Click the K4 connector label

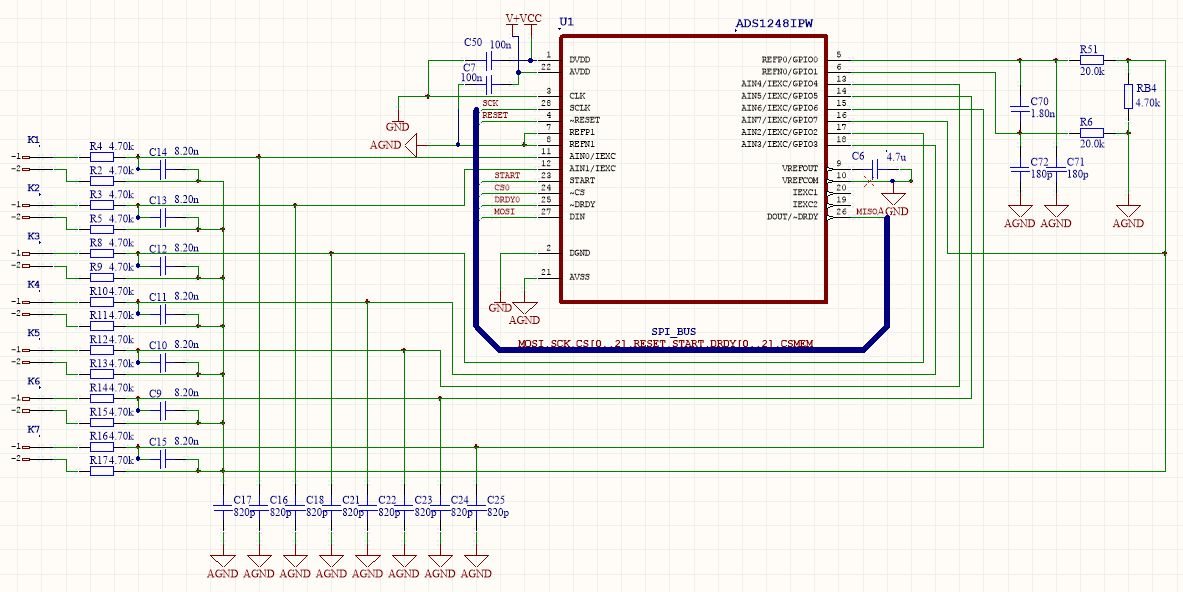coord(33,284)
